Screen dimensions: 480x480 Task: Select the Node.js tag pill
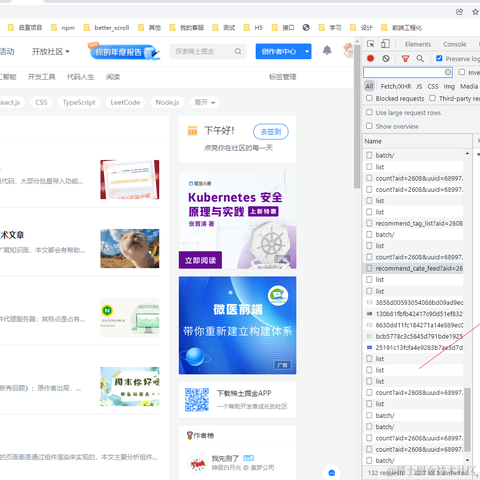tap(167, 102)
